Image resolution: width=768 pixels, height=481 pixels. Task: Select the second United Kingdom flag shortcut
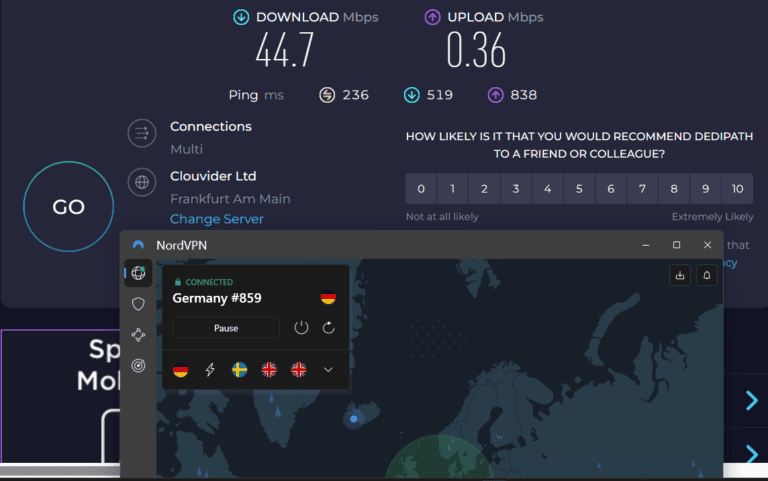click(x=298, y=370)
